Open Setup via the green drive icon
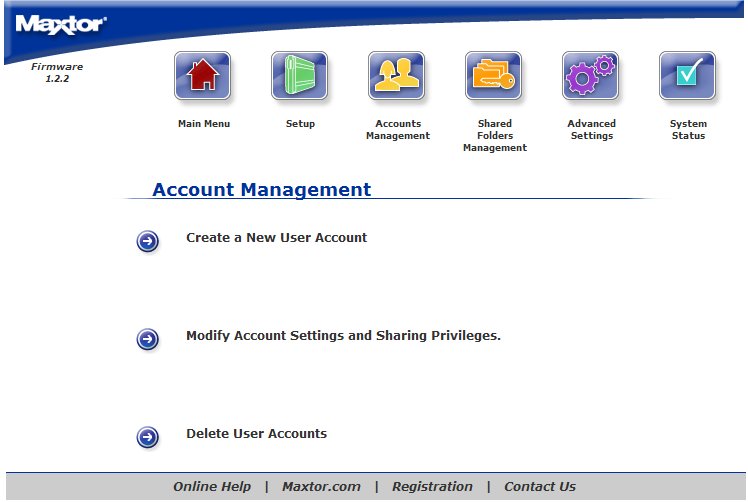 coord(300,77)
